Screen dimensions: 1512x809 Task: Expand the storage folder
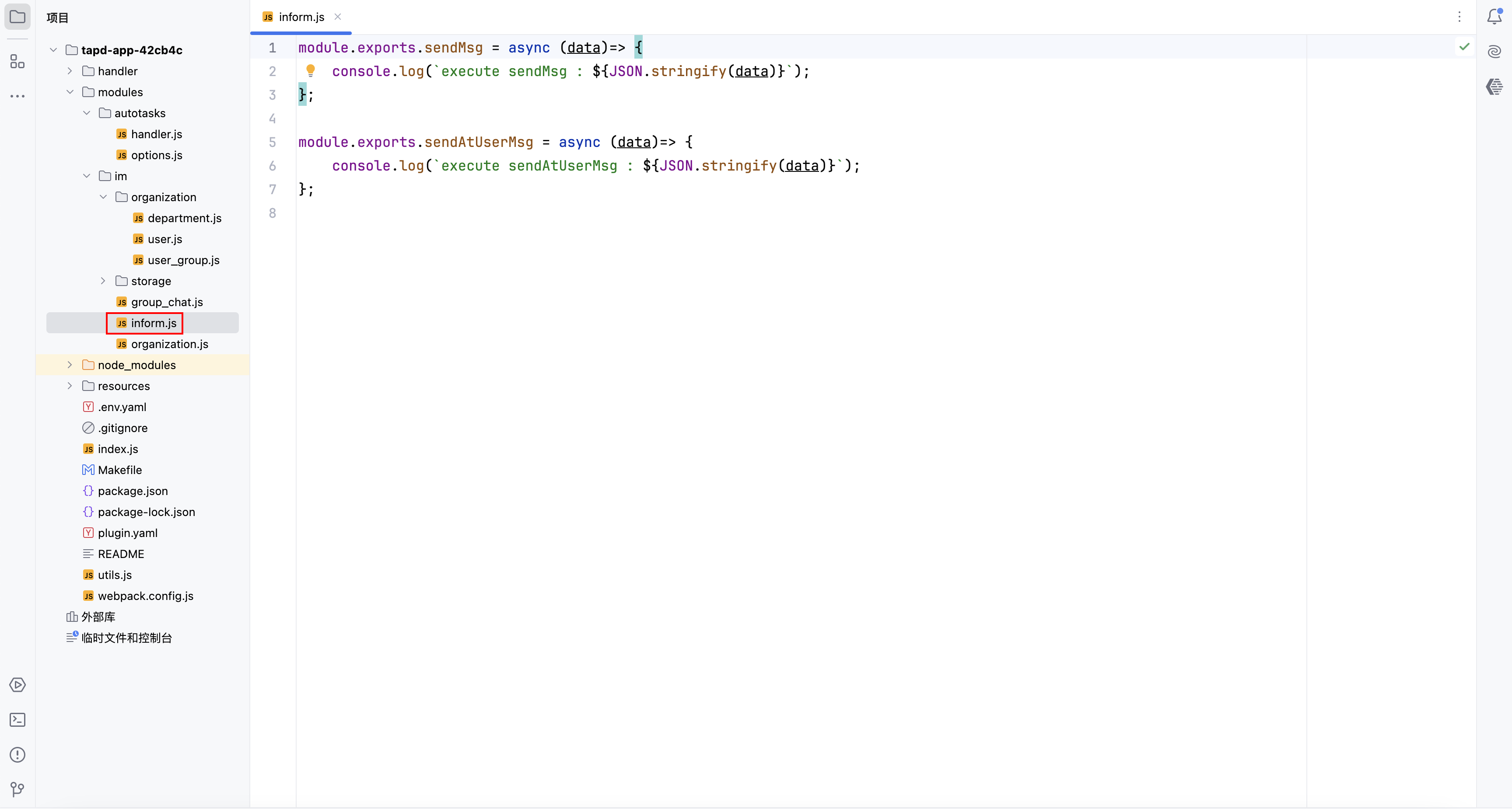click(103, 281)
